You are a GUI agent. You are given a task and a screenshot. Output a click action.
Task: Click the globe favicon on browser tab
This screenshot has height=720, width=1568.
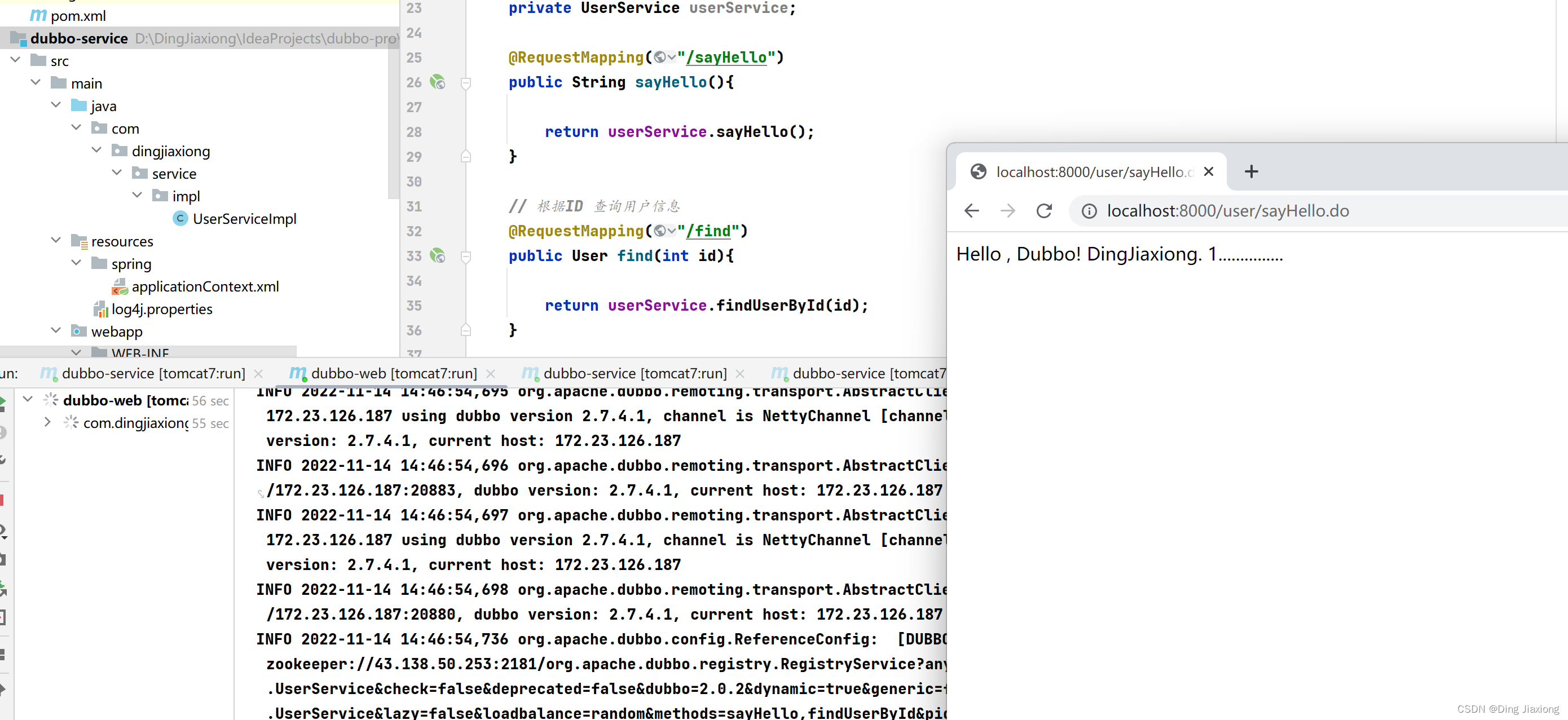click(x=978, y=172)
